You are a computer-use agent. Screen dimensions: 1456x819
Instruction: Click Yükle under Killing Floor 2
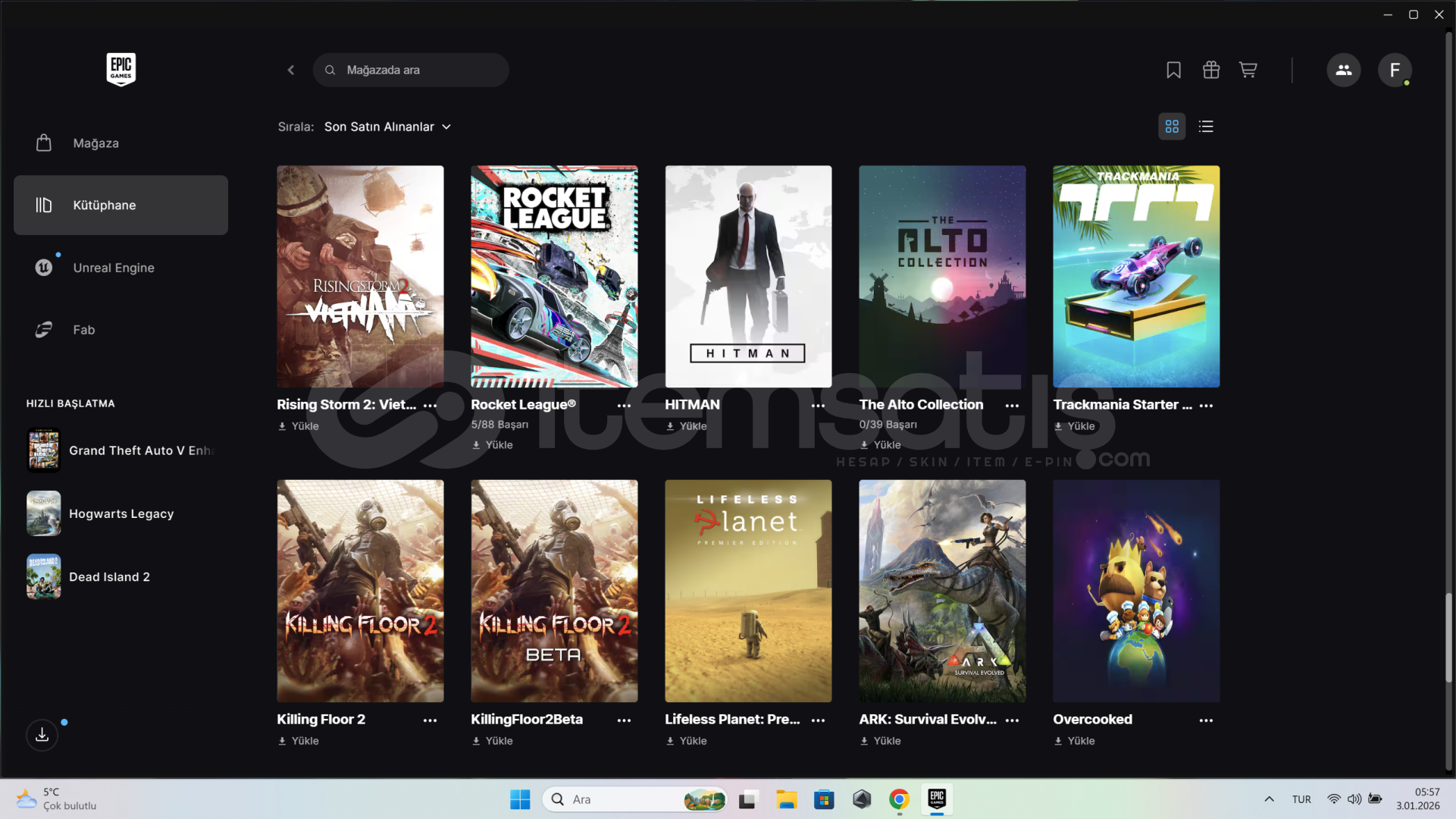coord(299,741)
